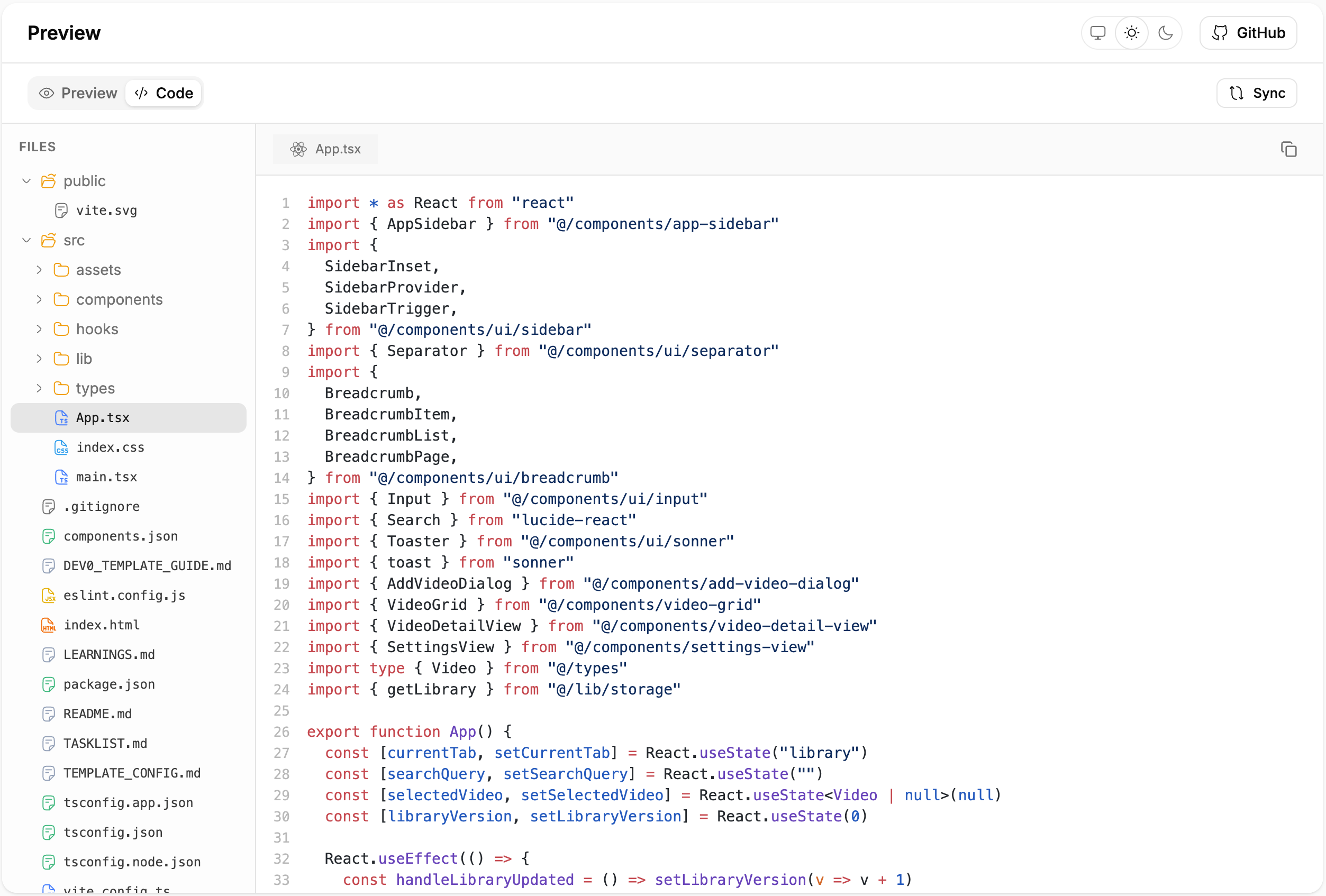Enable dark theme with moon icon
Screen dimensions: 1326x896
1165,33
